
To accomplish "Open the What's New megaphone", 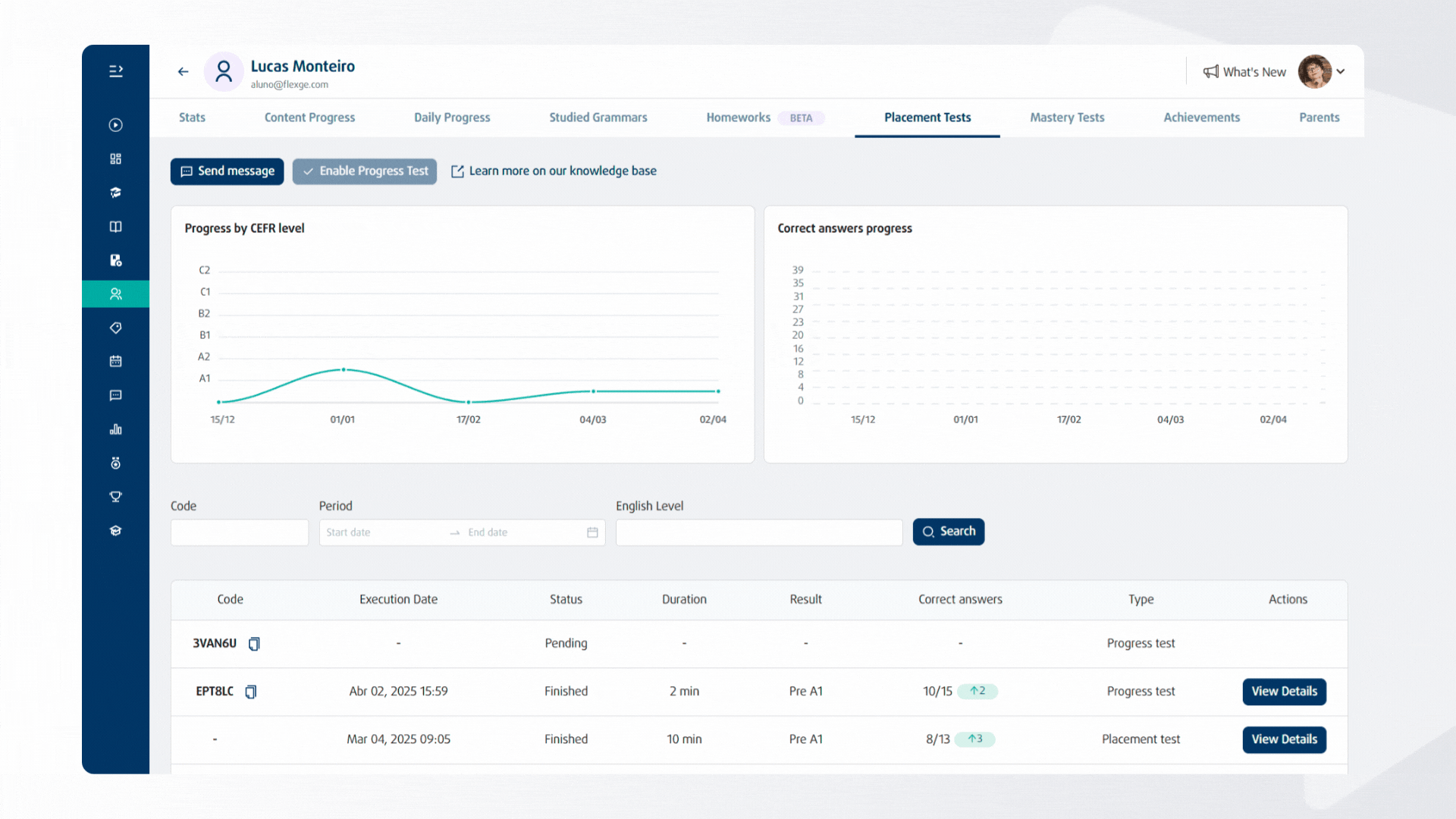I will [1244, 72].
